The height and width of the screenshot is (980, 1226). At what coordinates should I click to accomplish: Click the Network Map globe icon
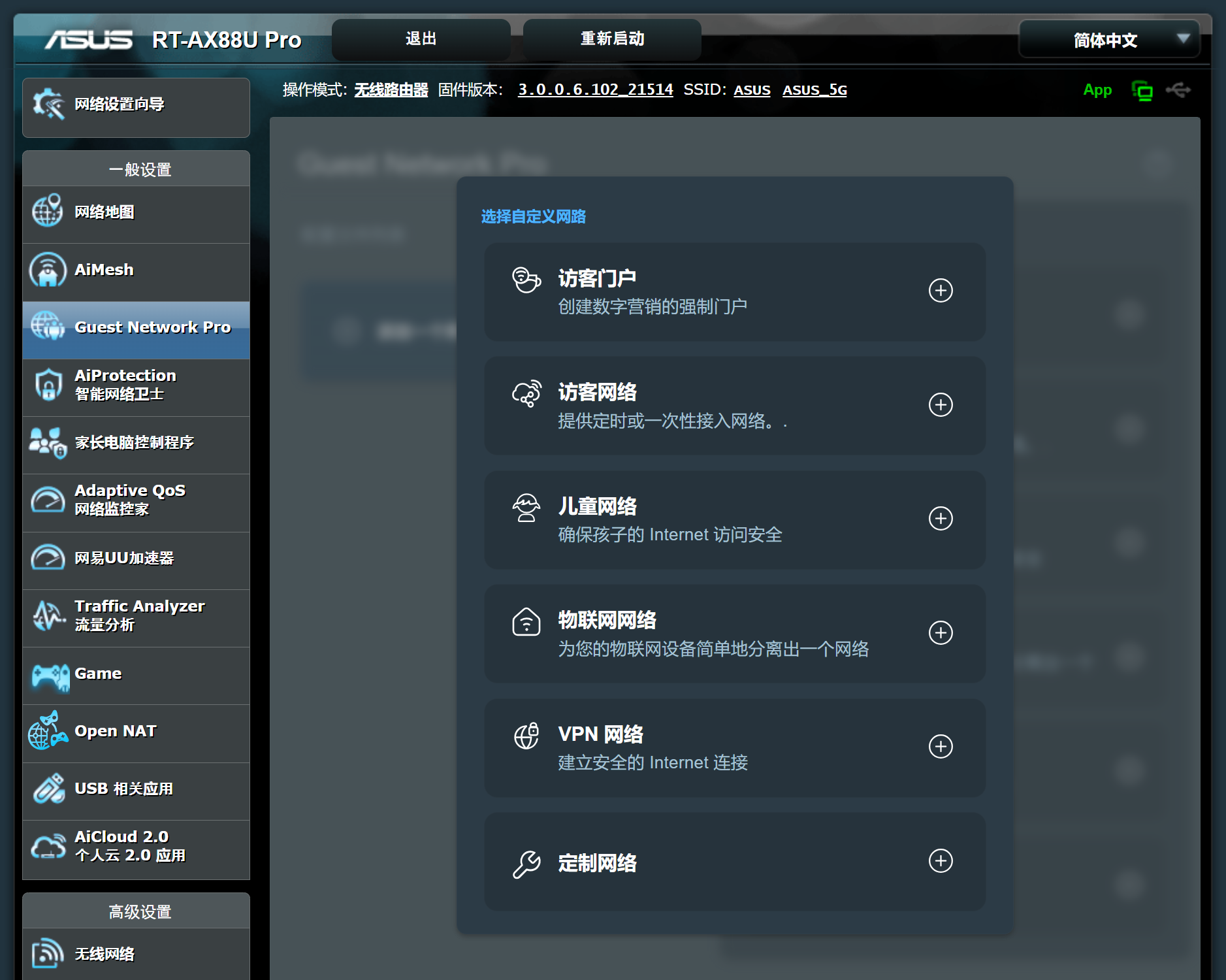pos(48,211)
